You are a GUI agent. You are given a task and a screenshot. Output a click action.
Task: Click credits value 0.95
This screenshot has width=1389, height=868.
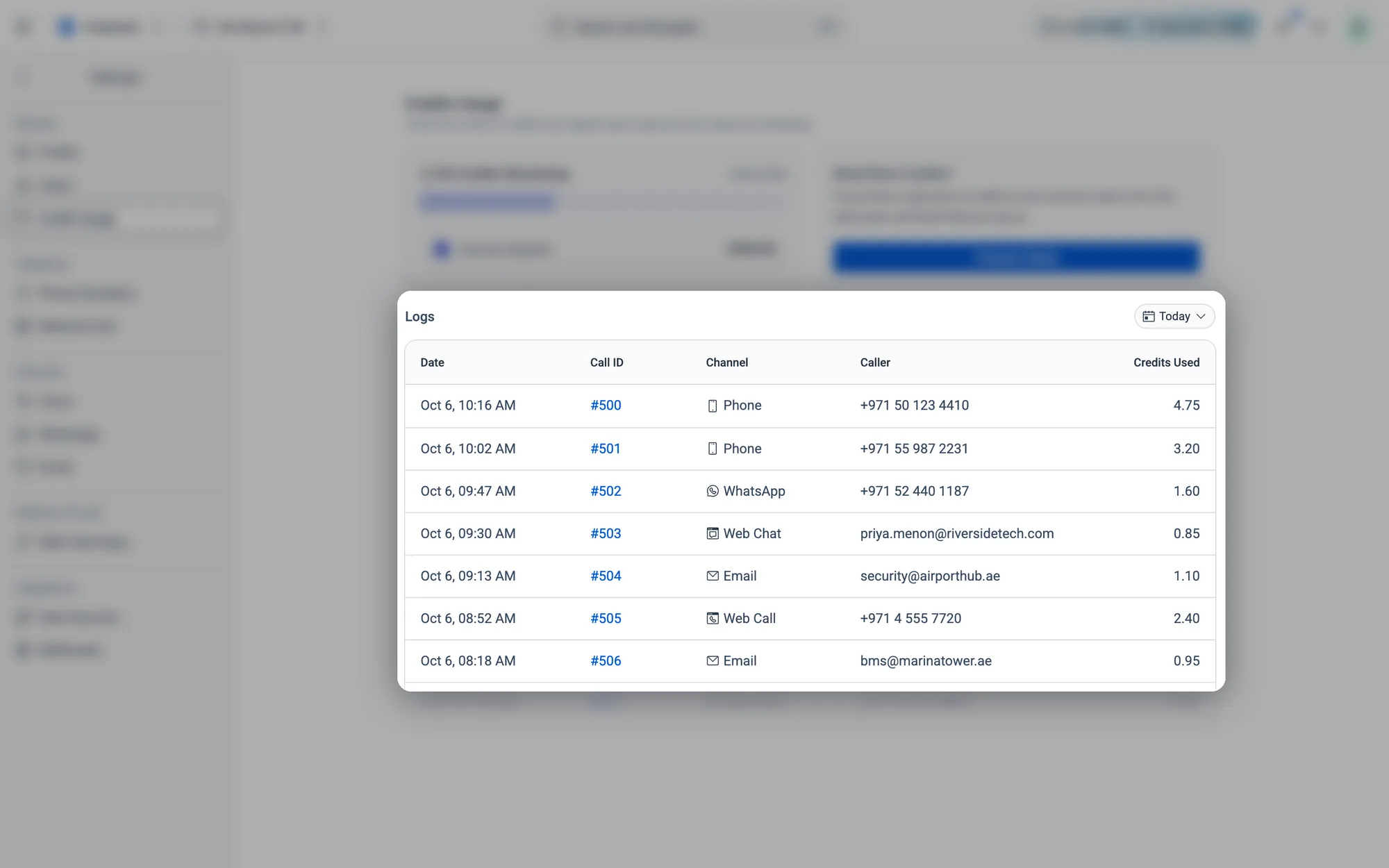[x=1186, y=660]
